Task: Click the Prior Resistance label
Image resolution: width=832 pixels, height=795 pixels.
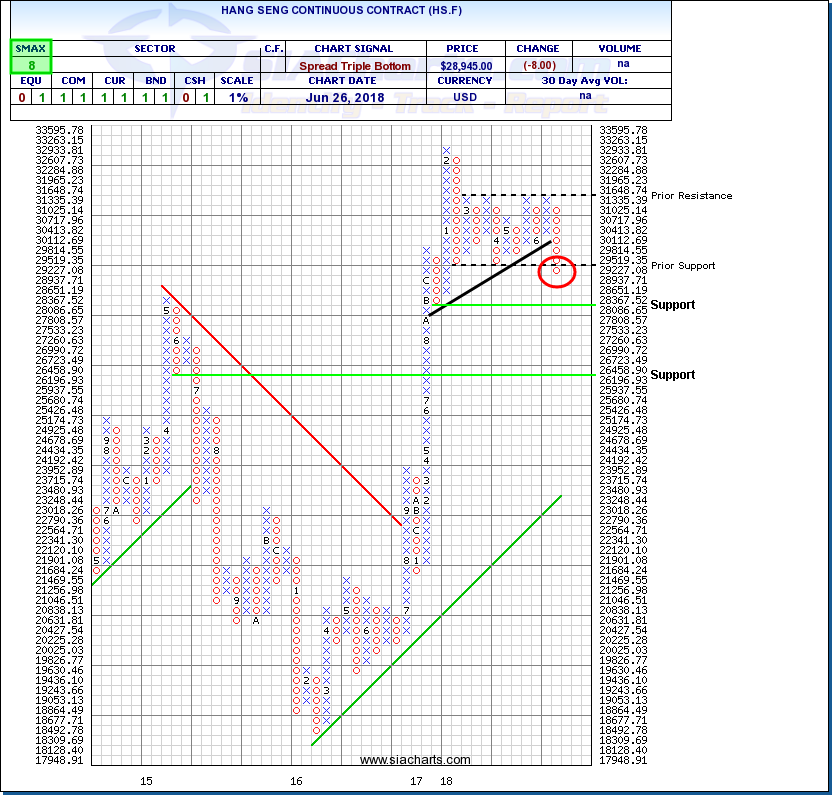Action: click(690, 196)
